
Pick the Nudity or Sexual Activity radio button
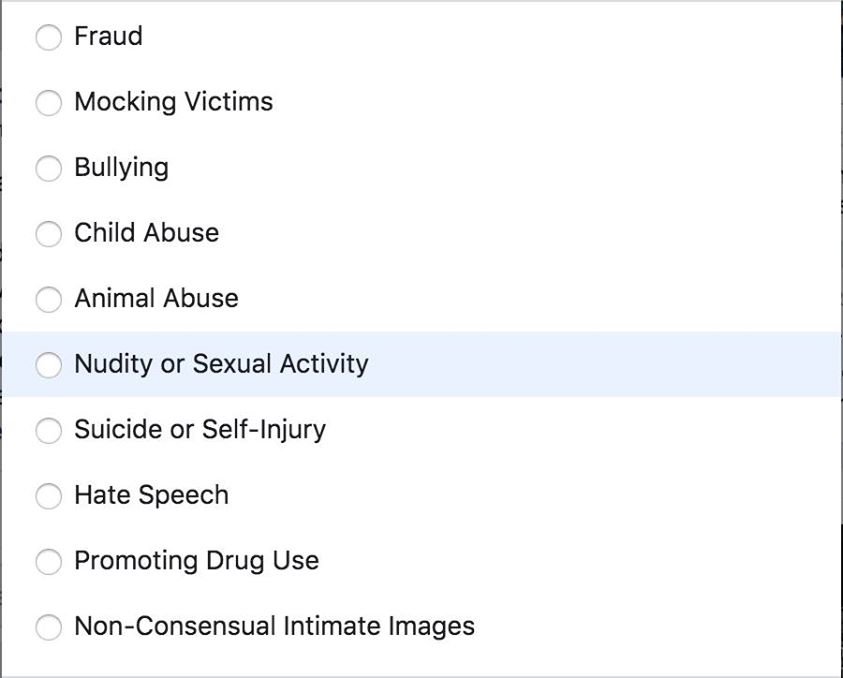point(48,365)
